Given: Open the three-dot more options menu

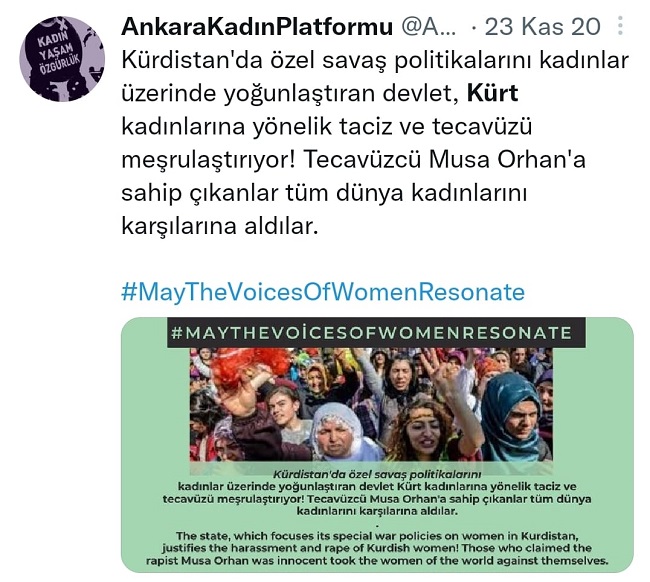Looking at the screenshot, I should click(x=620, y=26).
